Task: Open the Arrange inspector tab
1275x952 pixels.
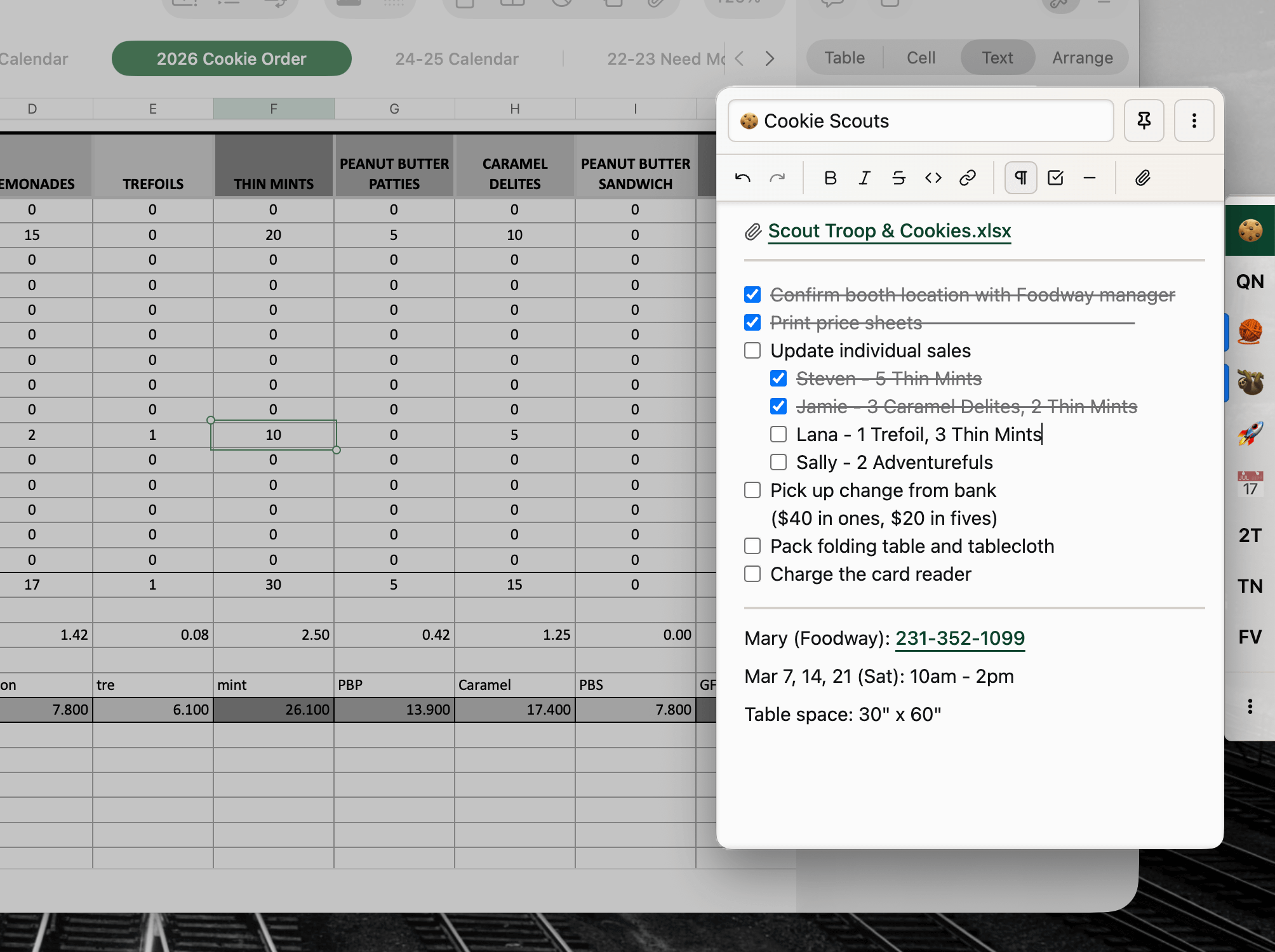Action: pos(1082,58)
